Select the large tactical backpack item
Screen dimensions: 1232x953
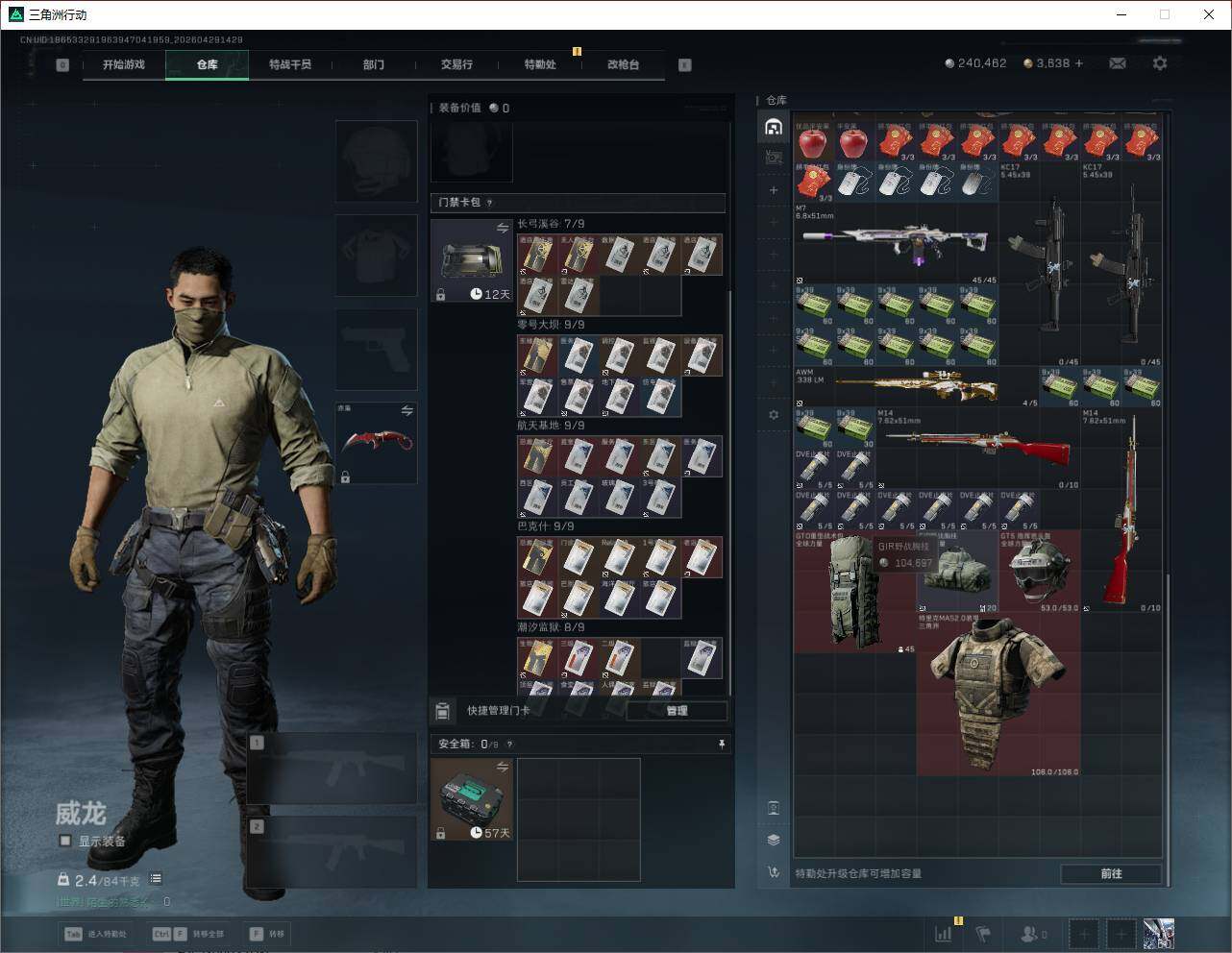point(854,591)
